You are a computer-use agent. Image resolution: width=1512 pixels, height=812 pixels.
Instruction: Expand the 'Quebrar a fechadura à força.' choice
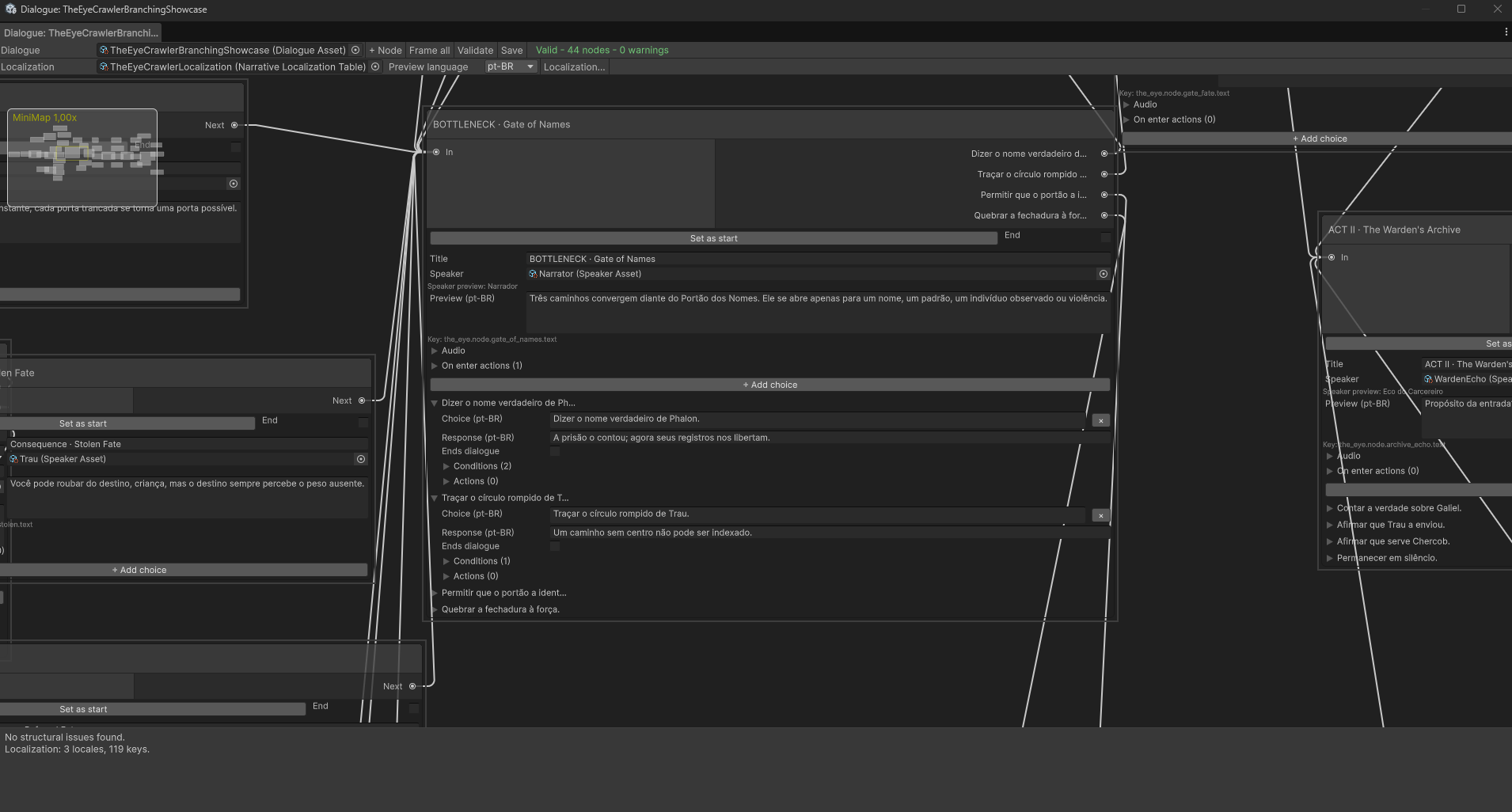[x=434, y=609]
